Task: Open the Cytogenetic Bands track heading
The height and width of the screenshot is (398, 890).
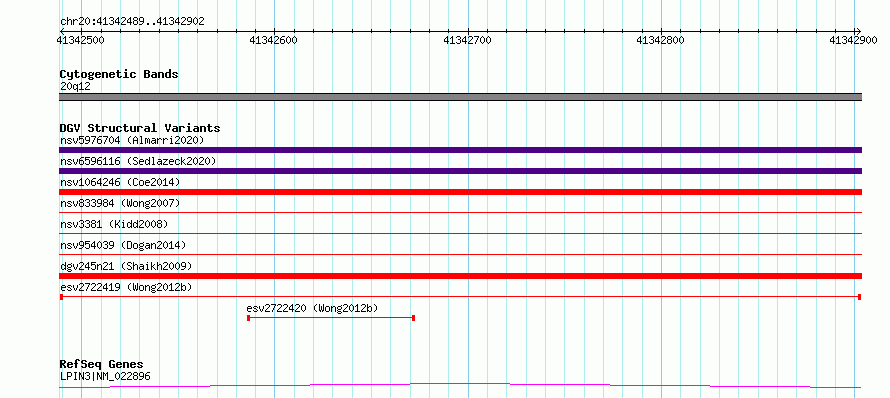Action: pyautogui.click(x=119, y=74)
